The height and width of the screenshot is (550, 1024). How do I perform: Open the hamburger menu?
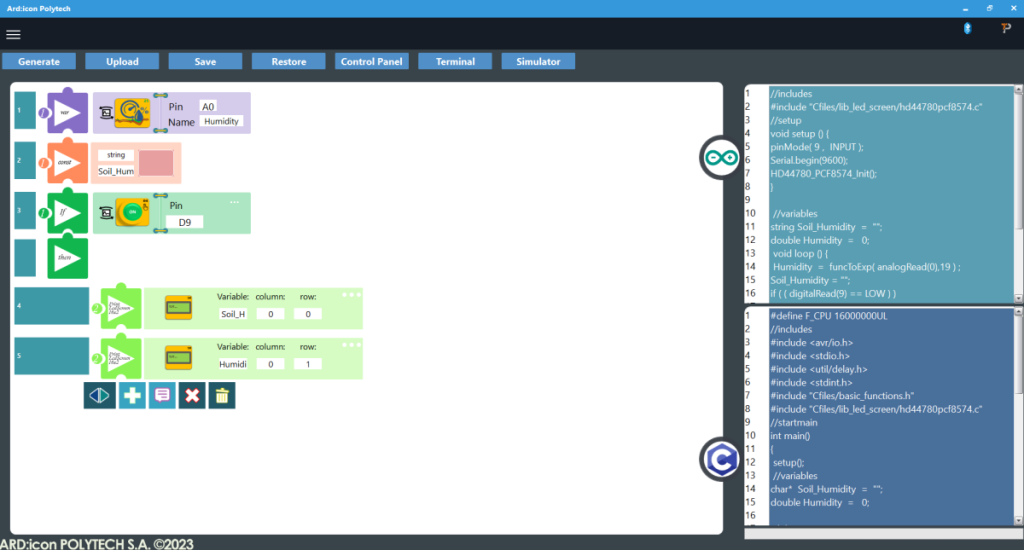13,34
